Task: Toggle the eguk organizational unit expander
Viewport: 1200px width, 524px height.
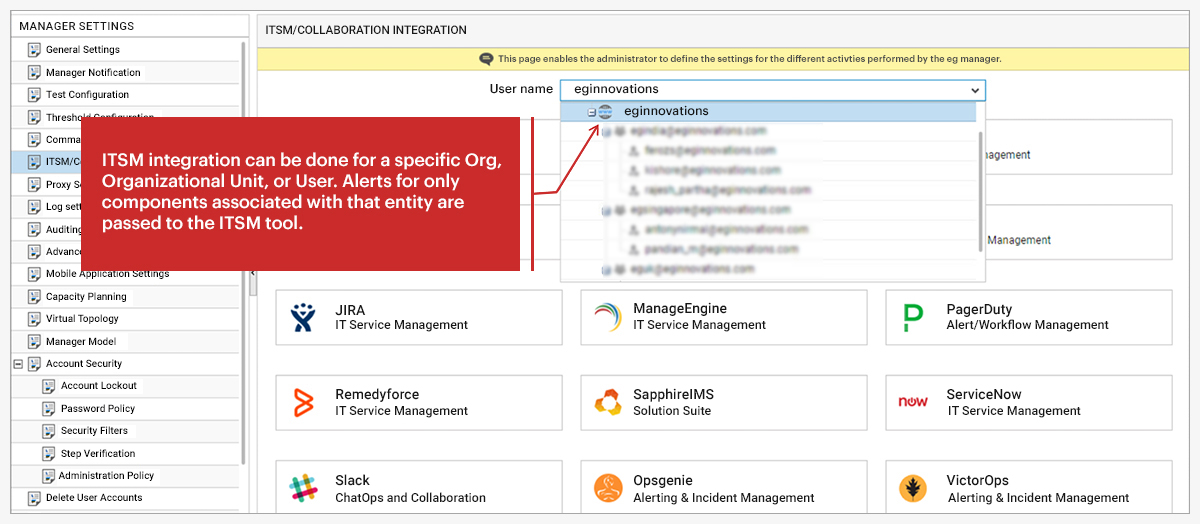Action: [x=606, y=269]
